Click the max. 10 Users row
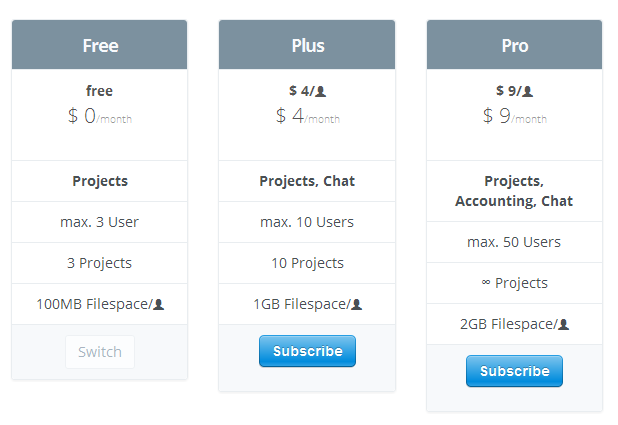This screenshot has width=618, height=425. 307,222
